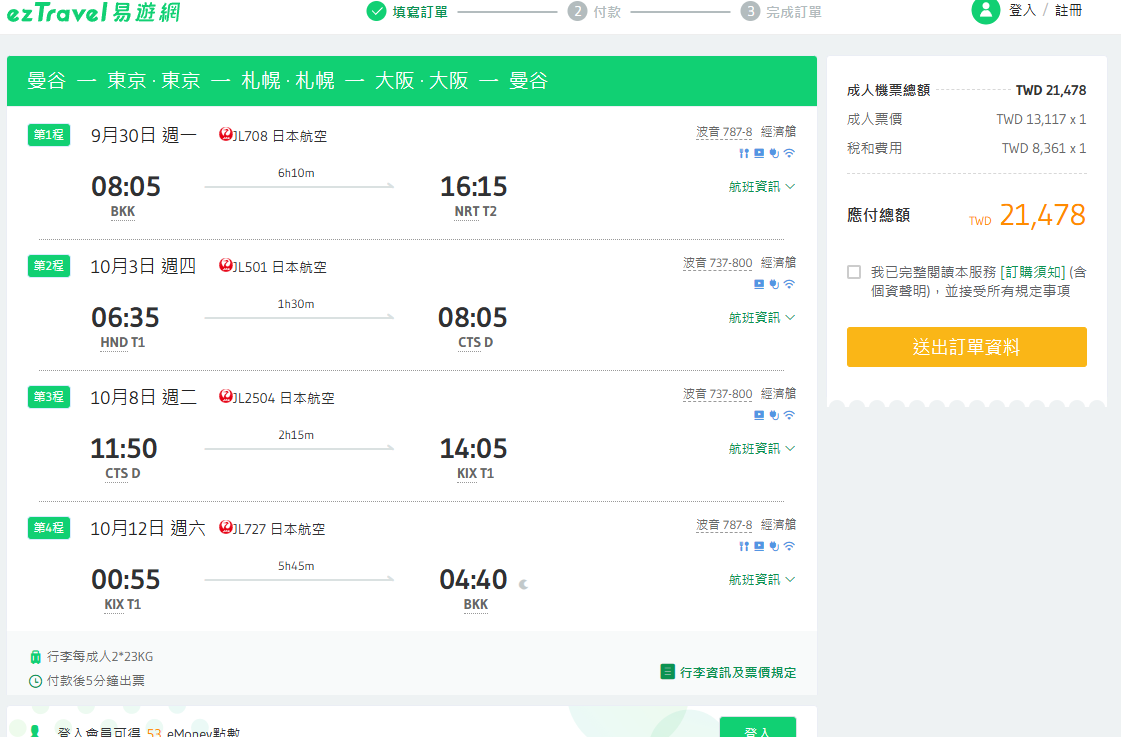Image resolution: width=1121 pixels, height=737 pixels.
Task: Click the 登入 link in the header
Action: point(1022,10)
